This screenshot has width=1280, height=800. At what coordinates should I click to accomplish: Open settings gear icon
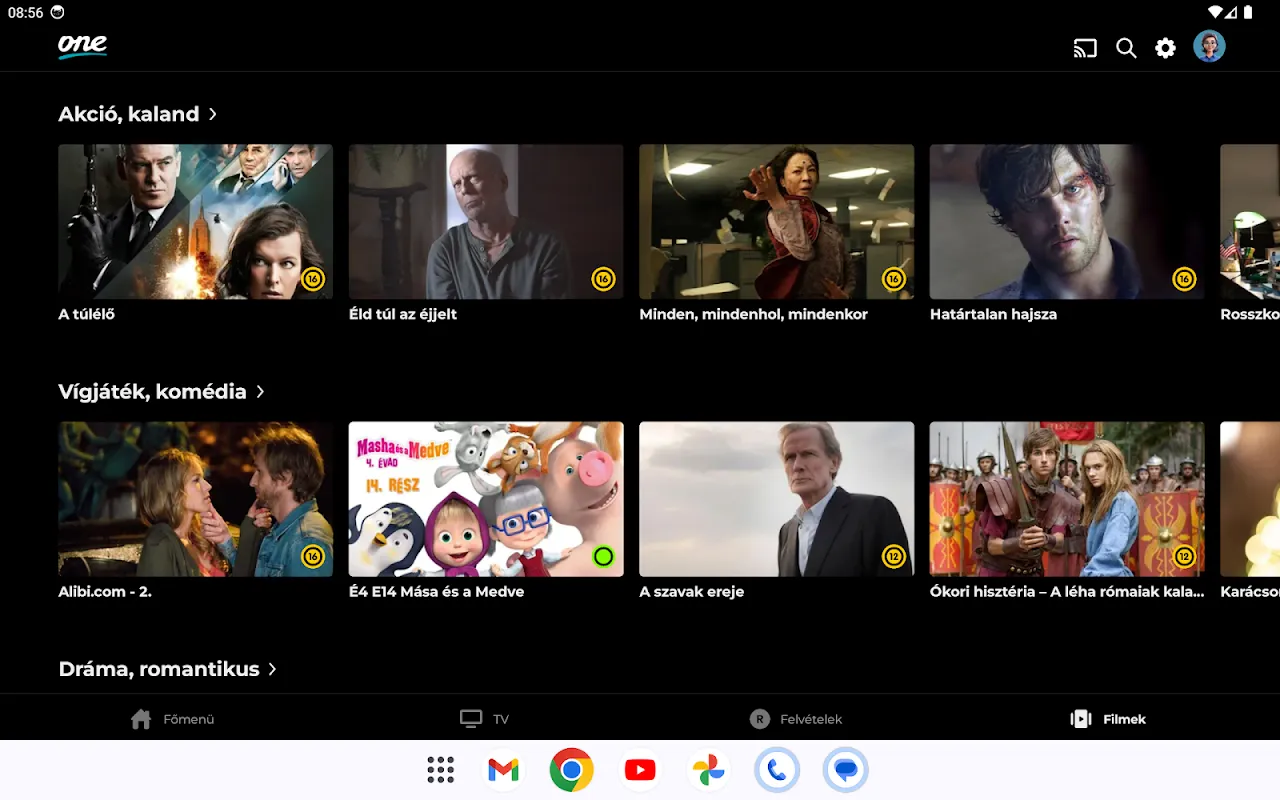(1166, 48)
